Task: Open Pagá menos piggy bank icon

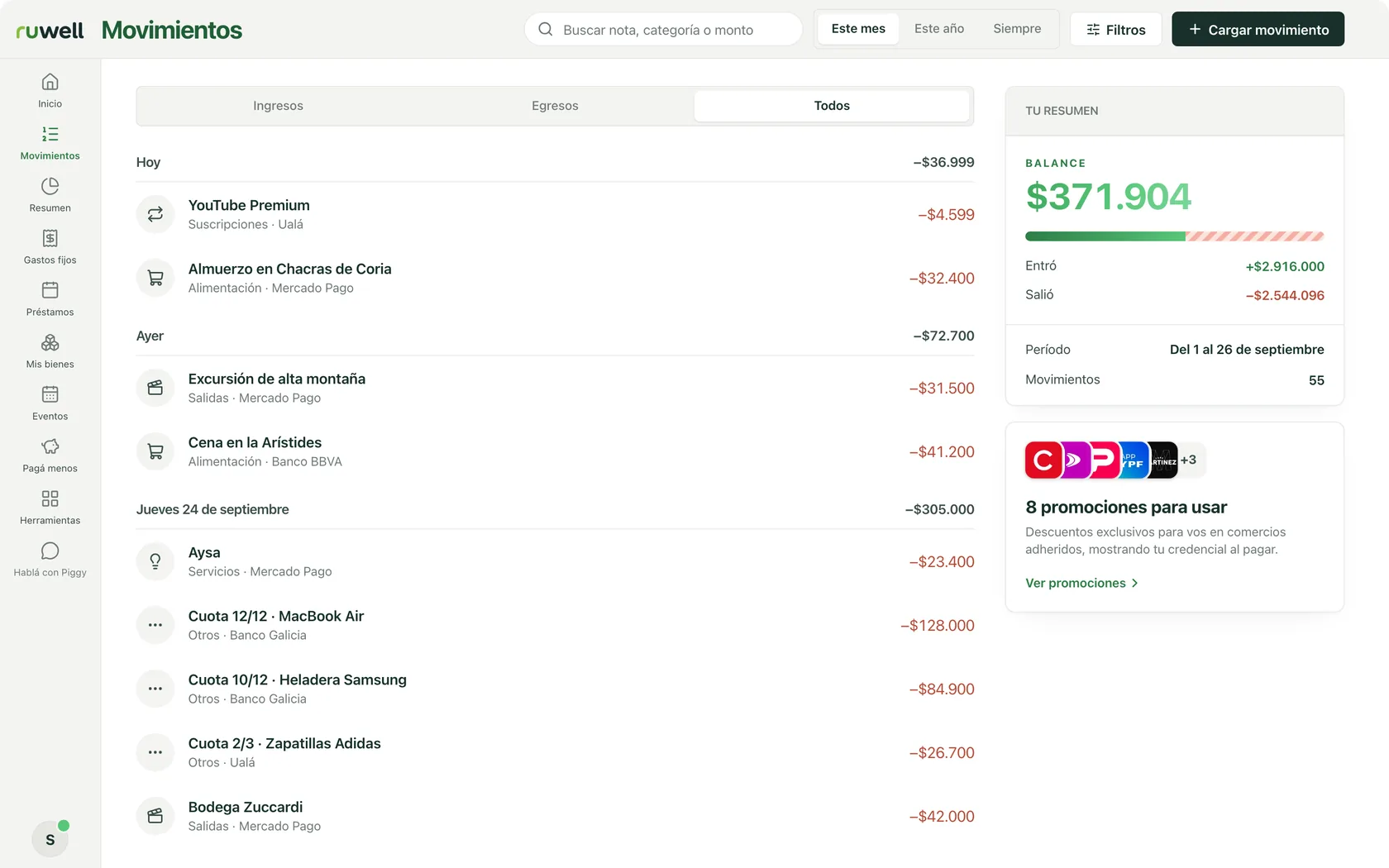Action: [50, 446]
